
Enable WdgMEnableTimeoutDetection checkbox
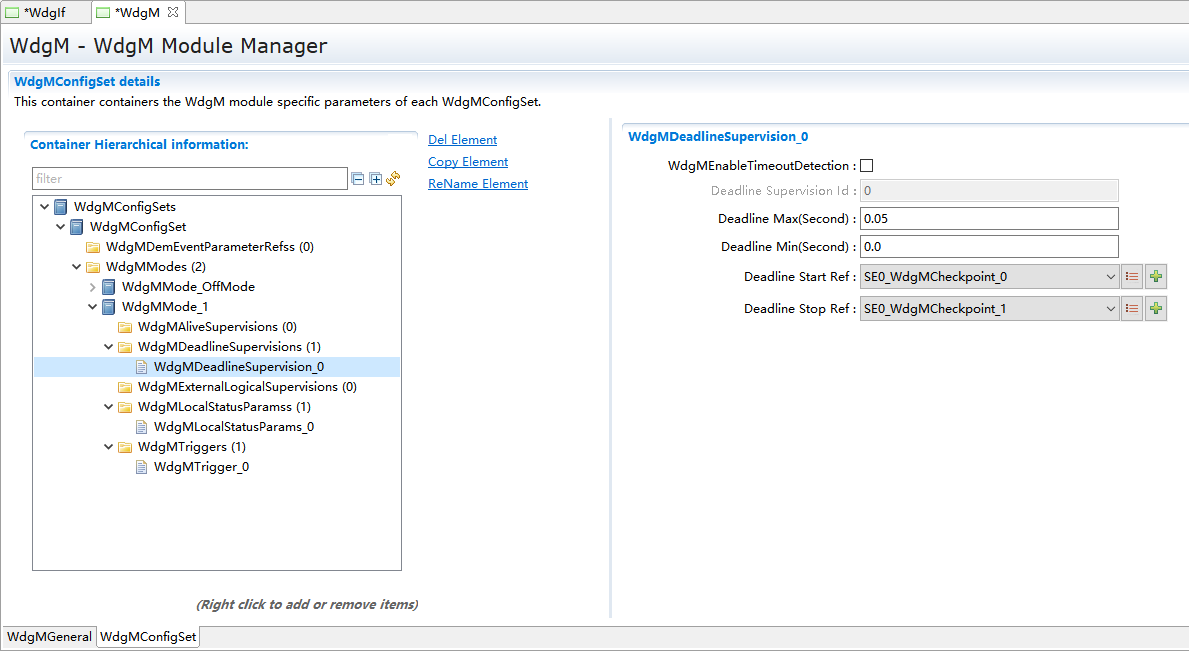(x=867, y=166)
